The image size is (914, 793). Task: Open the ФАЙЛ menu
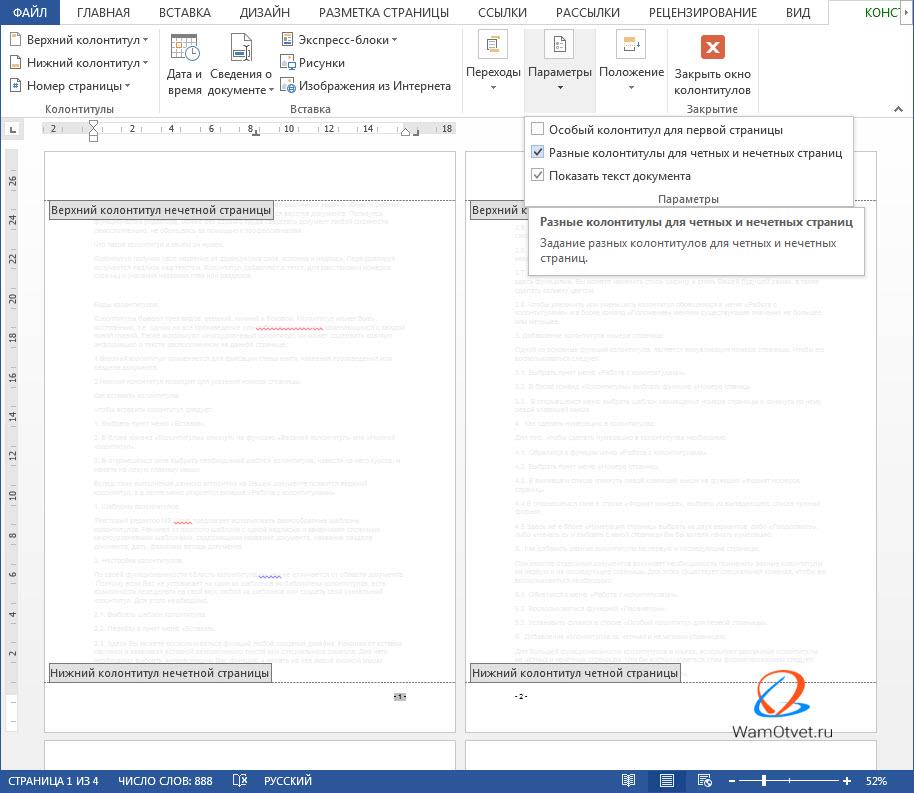[30, 13]
